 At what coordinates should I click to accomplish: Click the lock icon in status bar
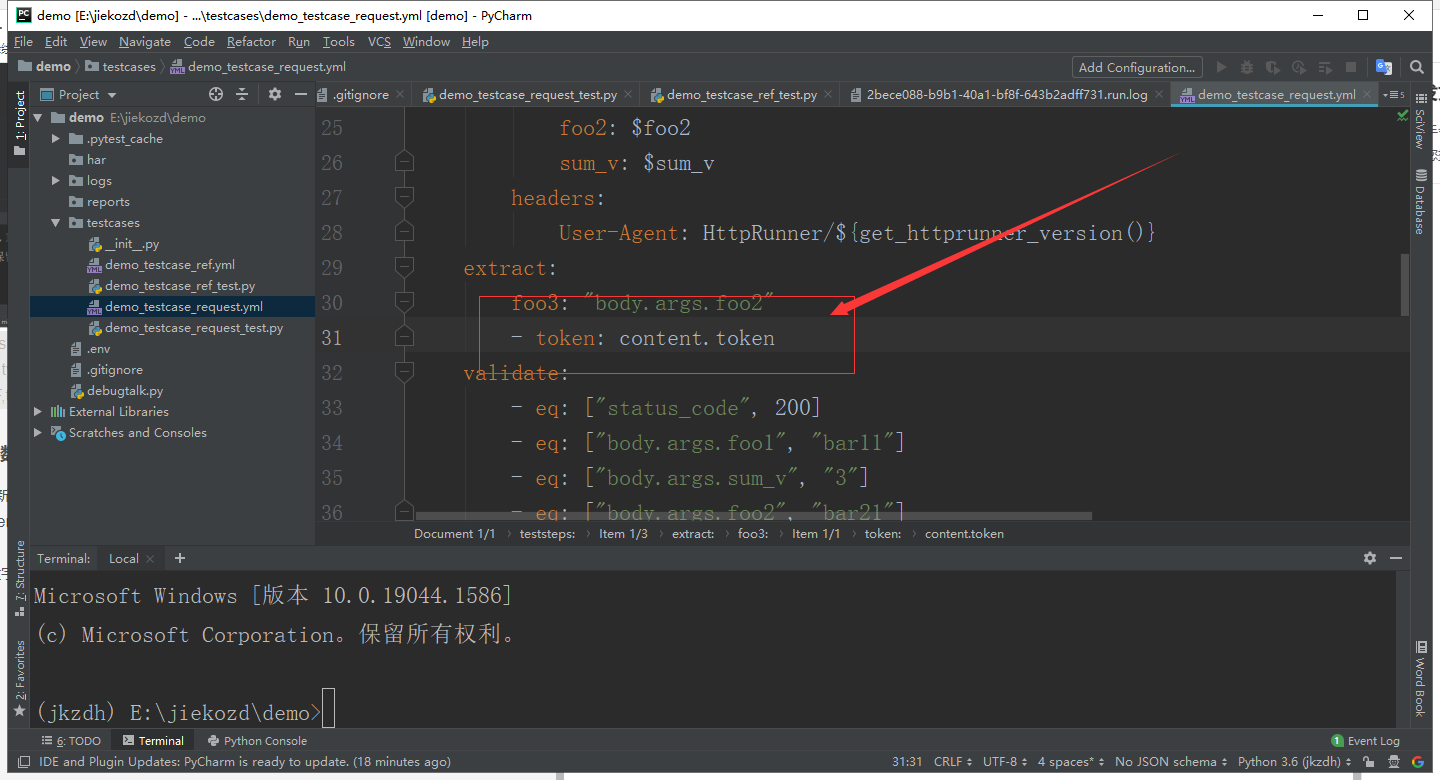click(x=1369, y=761)
